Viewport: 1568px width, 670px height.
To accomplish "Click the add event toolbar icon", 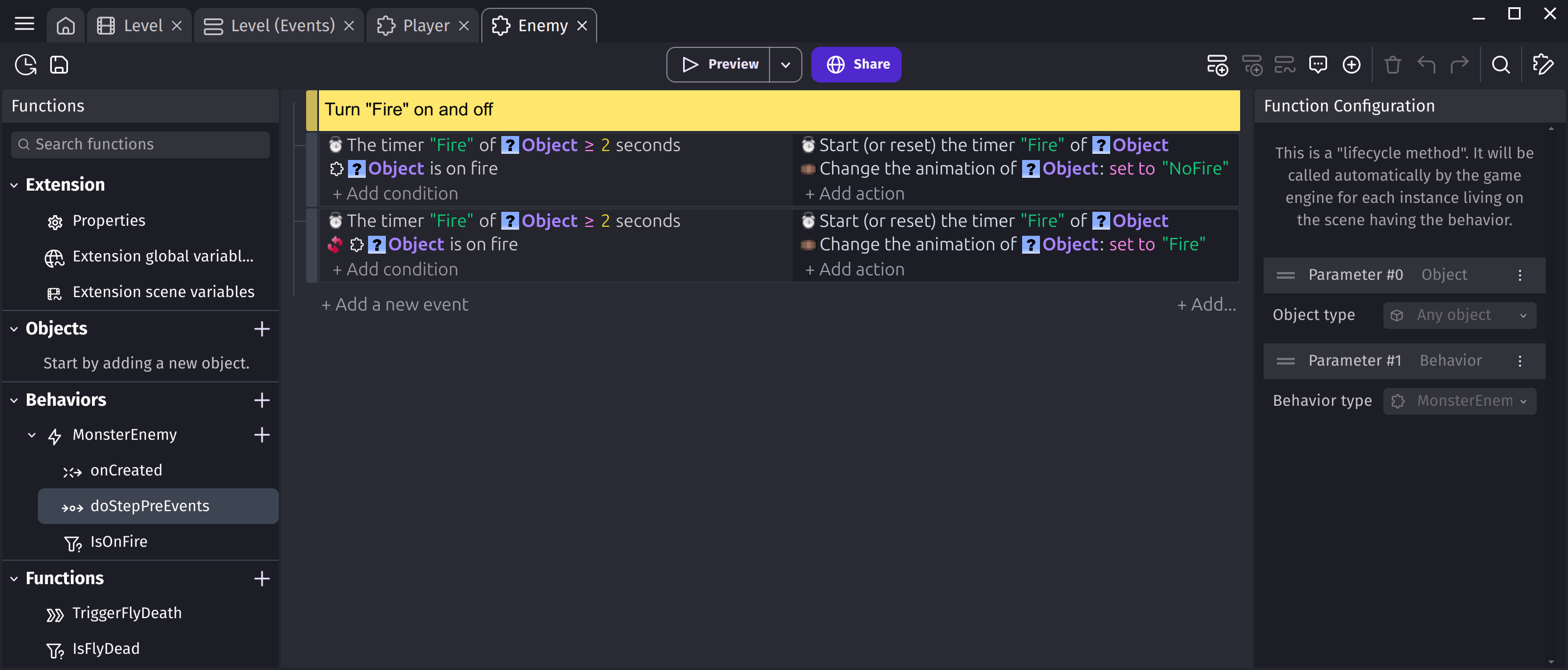I will tap(1217, 65).
